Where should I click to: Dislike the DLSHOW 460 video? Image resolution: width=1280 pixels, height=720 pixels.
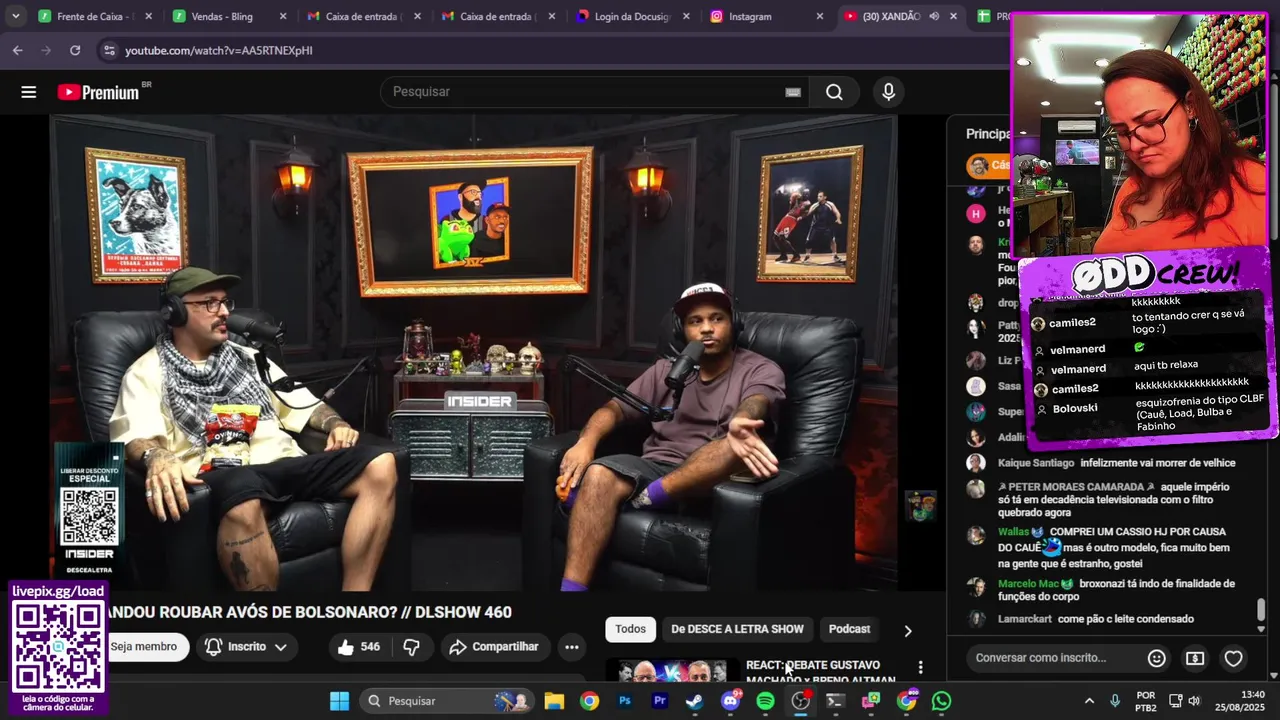point(411,647)
